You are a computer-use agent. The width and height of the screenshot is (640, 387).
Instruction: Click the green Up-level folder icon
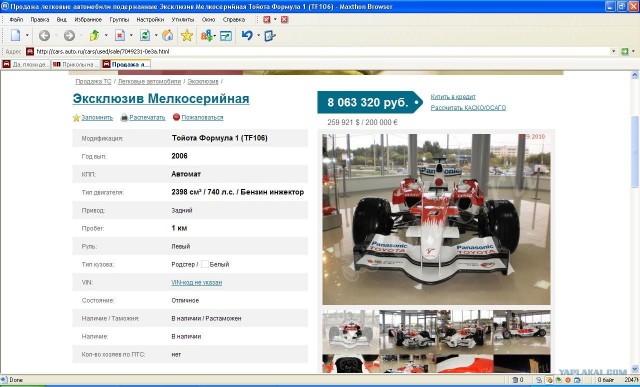click(94, 36)
